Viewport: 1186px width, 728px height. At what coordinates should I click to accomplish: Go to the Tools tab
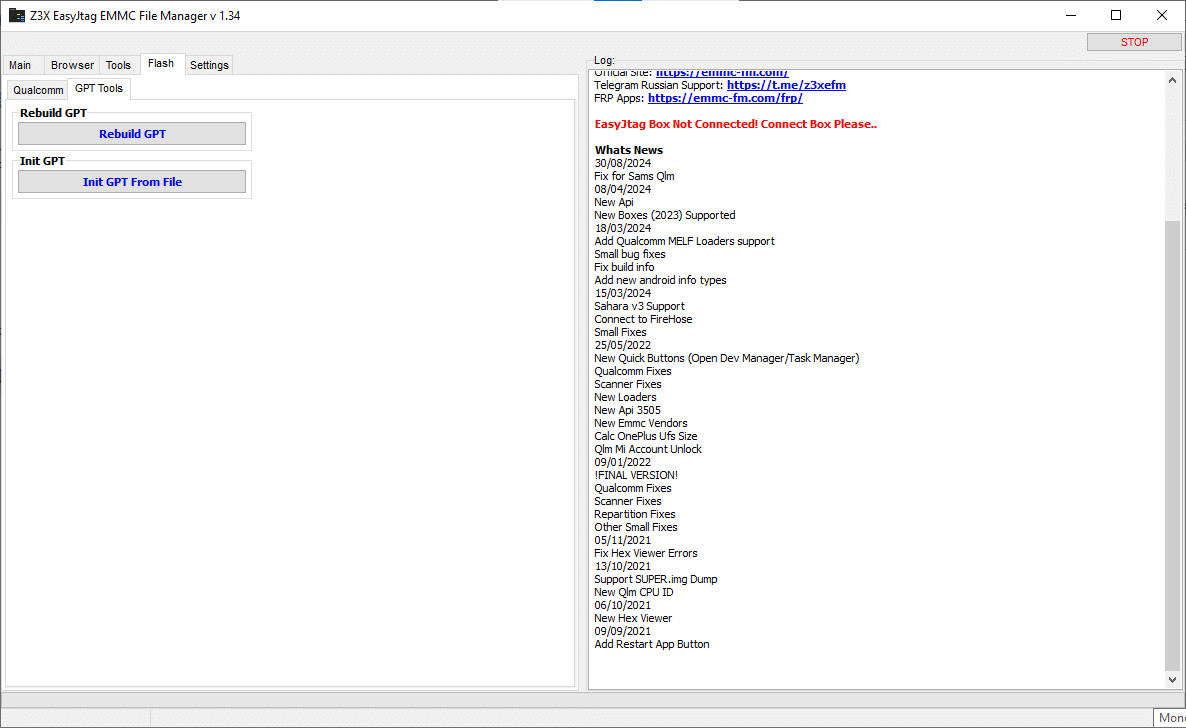point(118,65)
